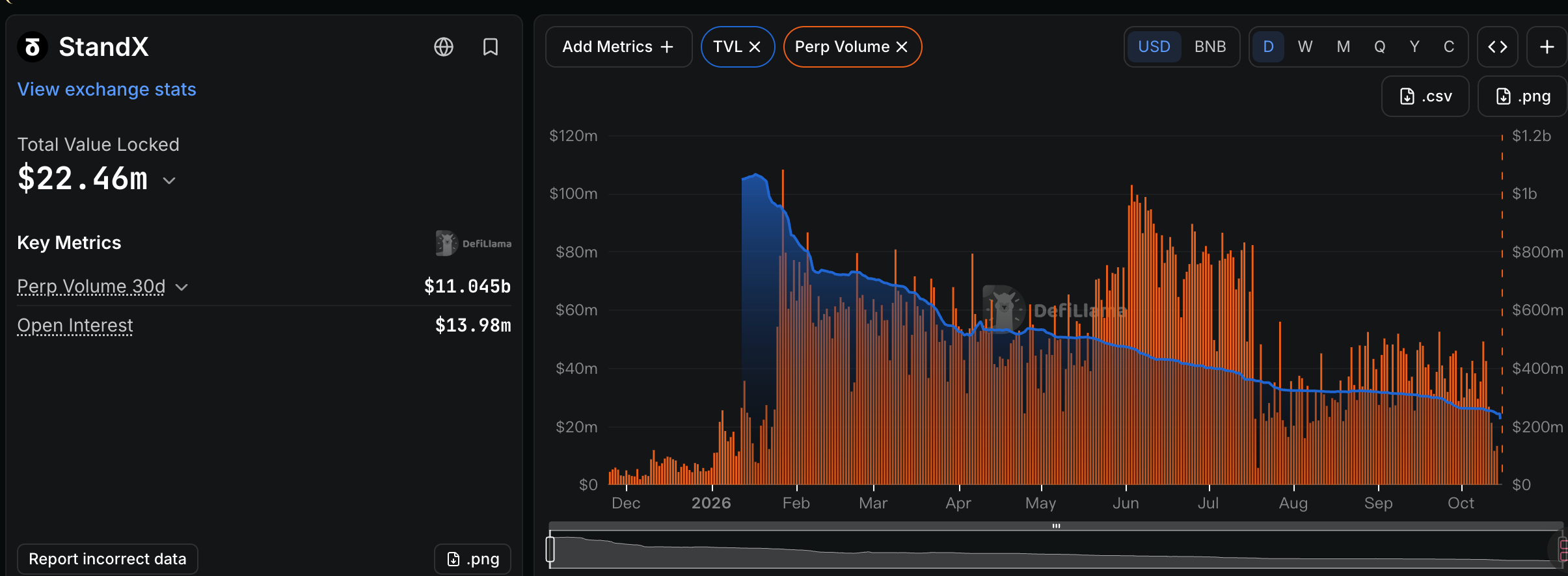Click the $13.98m open interest value
1568x576 pixels.
(x=473, y=325)
